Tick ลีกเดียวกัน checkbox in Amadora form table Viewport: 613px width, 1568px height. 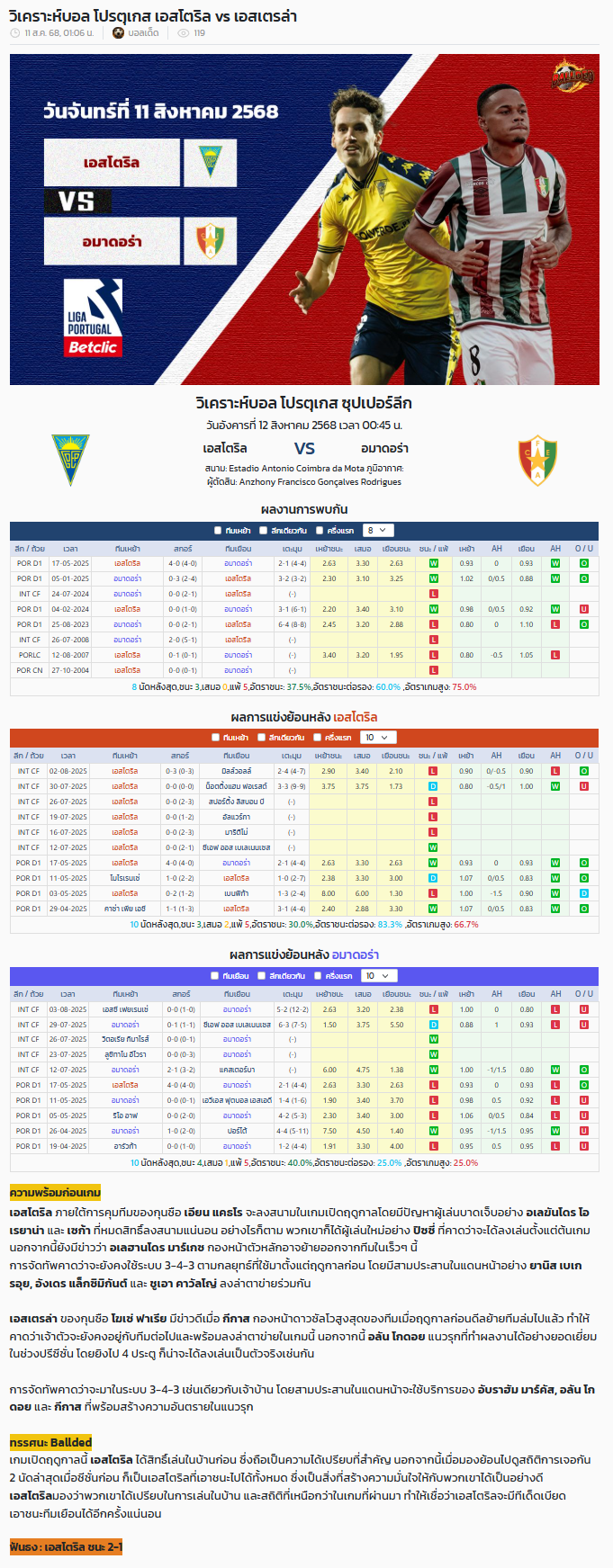[261, 976]
